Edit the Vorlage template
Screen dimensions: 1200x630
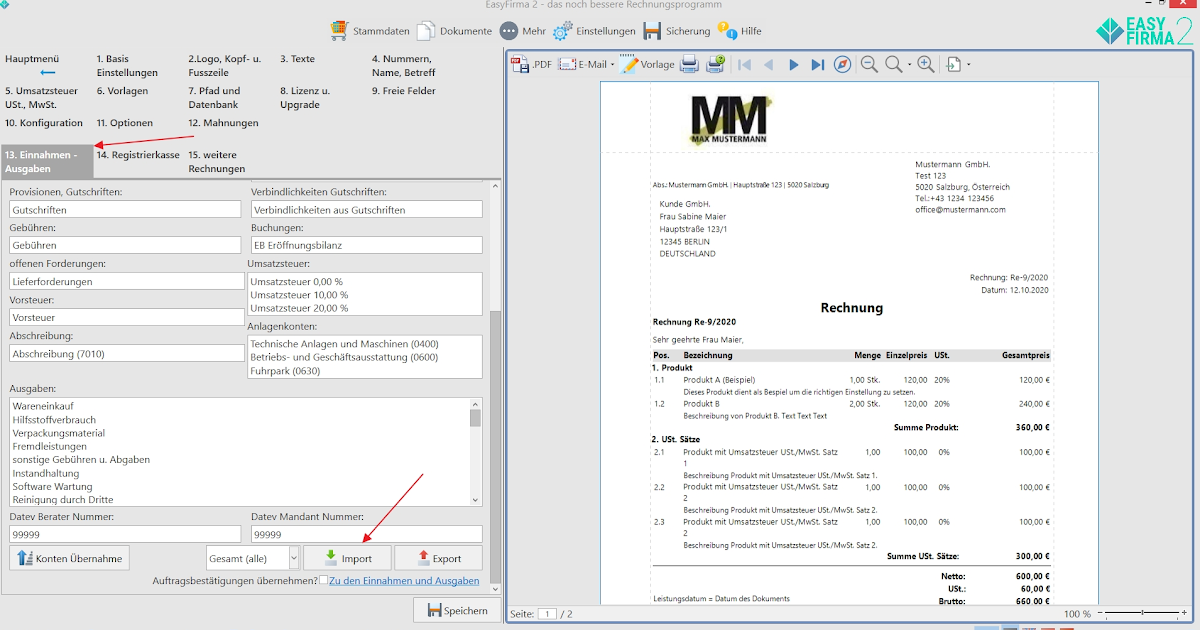pos(647,64)
